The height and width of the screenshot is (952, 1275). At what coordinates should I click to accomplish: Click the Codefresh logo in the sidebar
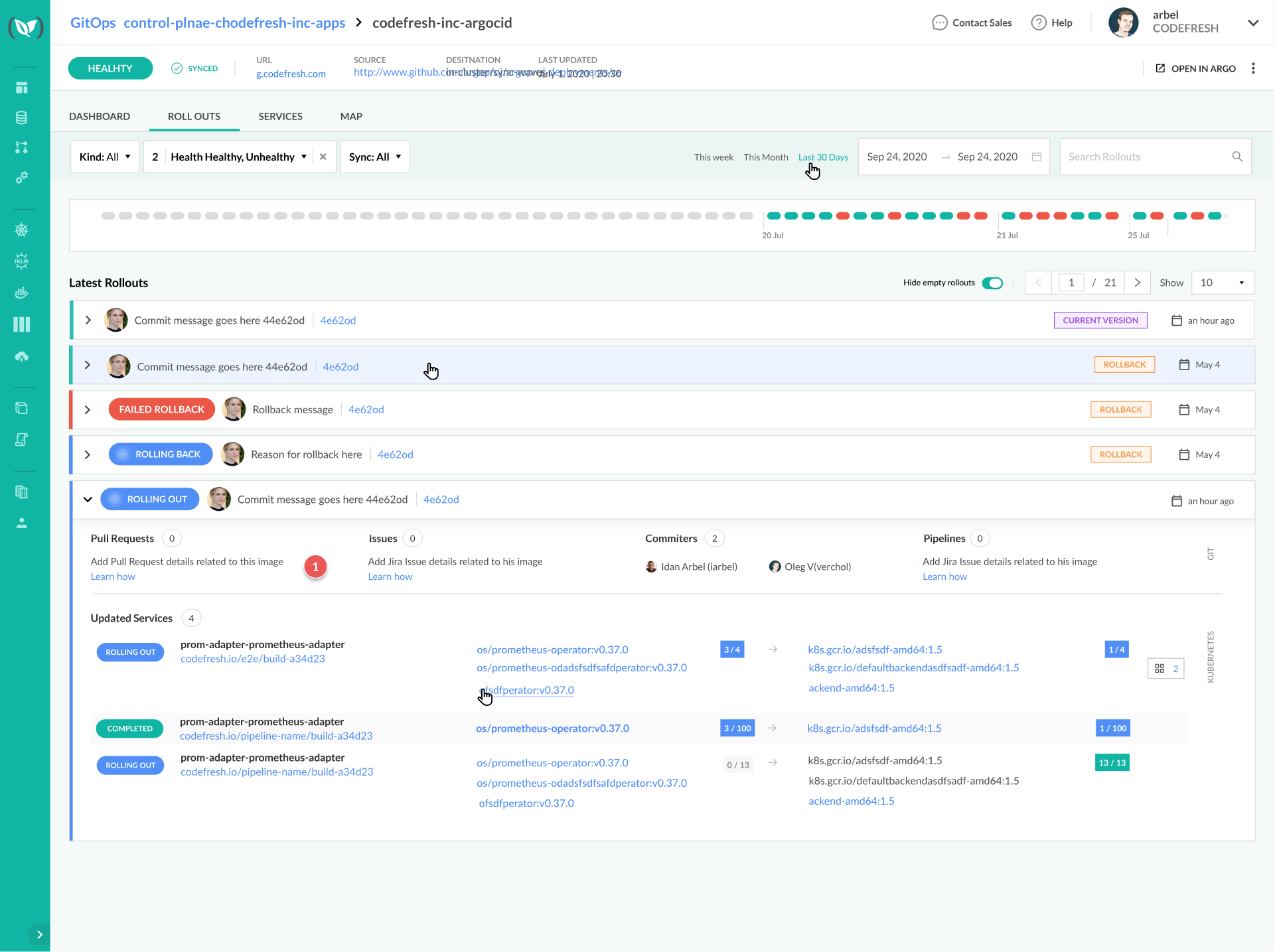[25, 27]
